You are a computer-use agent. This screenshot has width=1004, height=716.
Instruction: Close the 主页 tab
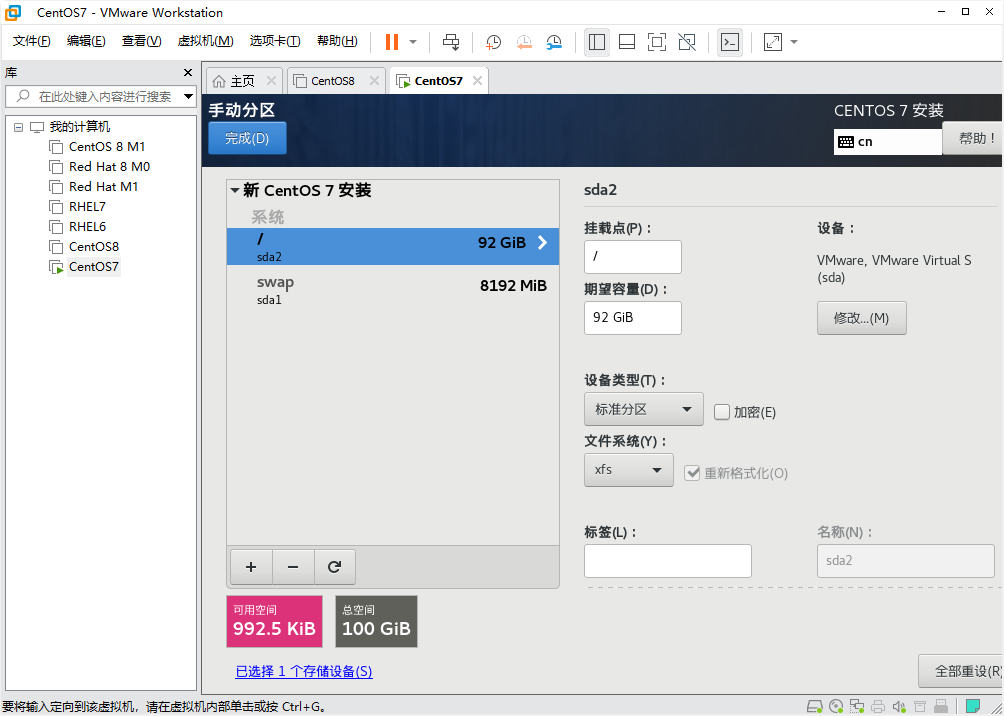click(271, 81)
